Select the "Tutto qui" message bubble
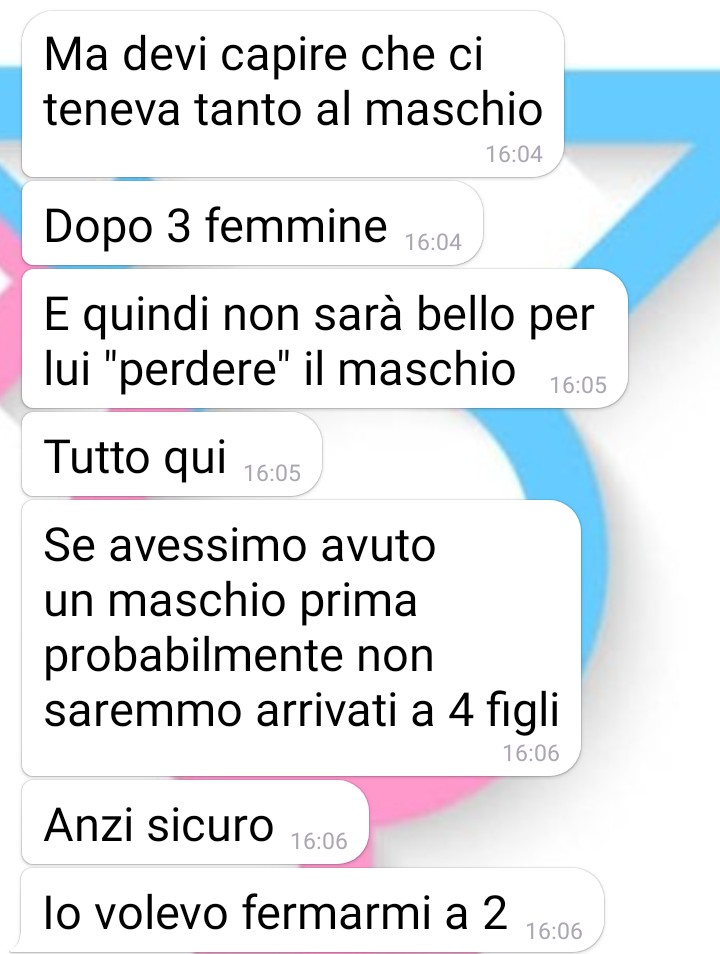720x954 pixels. pyautogui.click(x=172, y=454)
